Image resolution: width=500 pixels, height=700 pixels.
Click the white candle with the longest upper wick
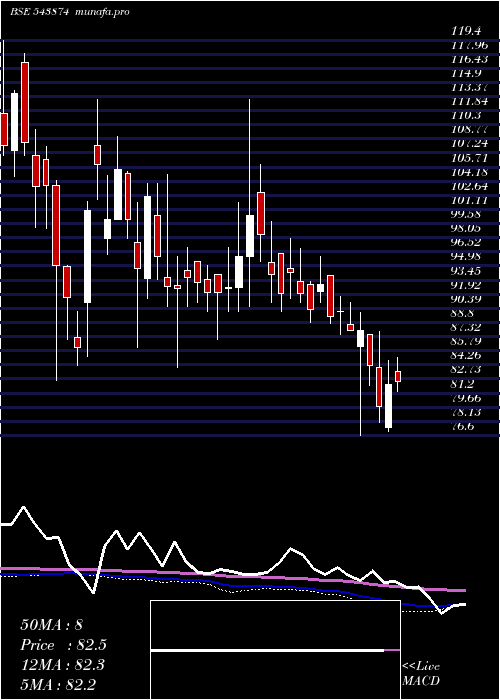250,236
